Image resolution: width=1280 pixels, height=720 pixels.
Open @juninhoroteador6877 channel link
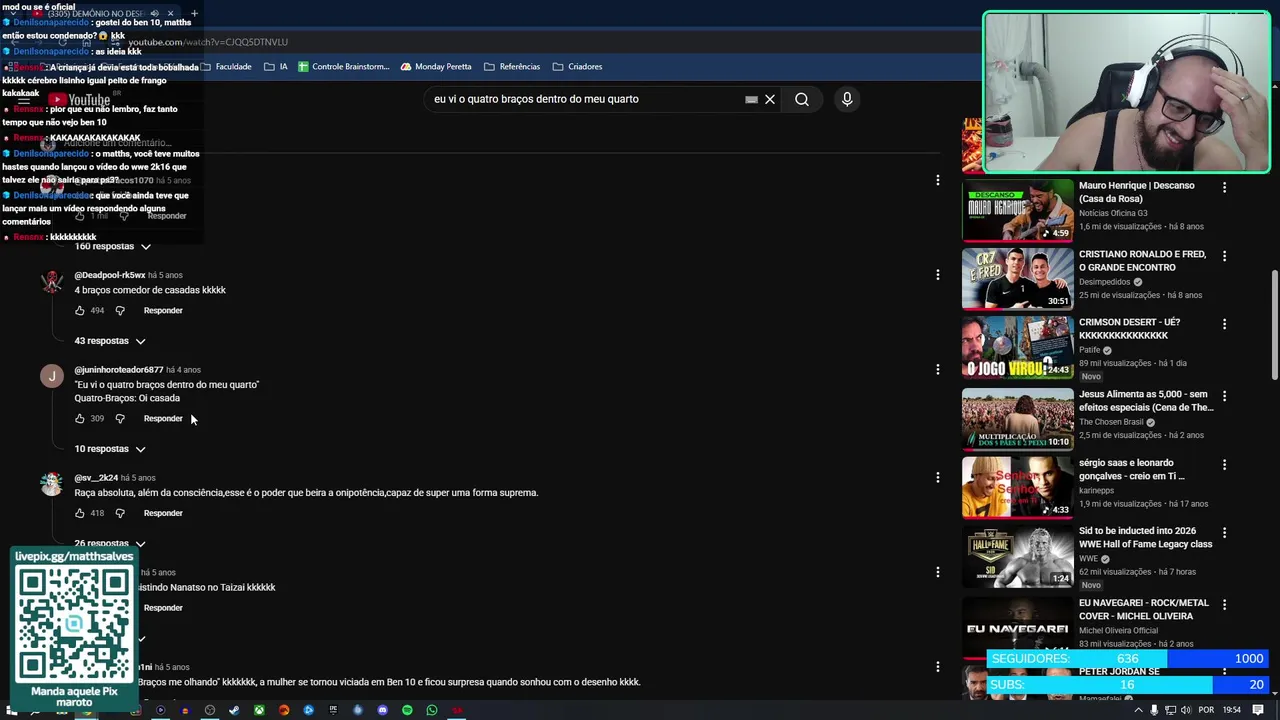[x=119, y=370]
